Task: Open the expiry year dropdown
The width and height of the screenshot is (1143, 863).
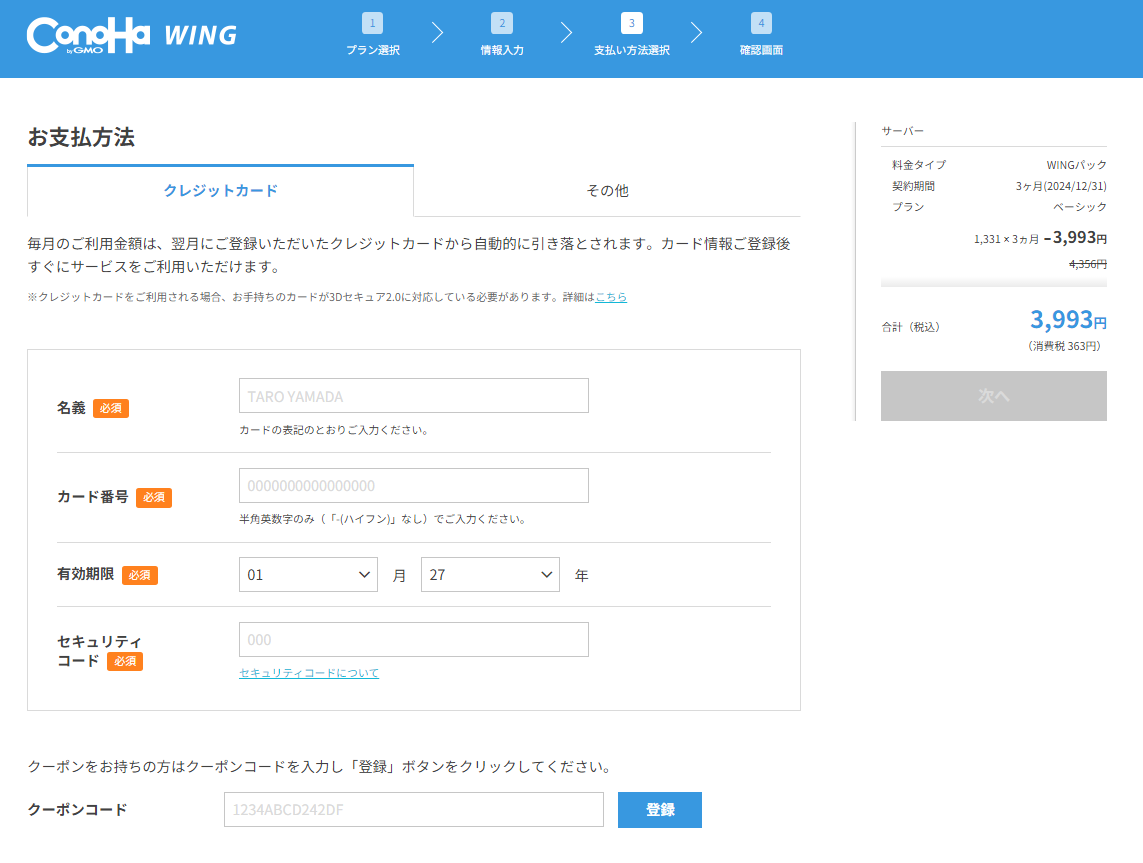Action: (490, 575)
